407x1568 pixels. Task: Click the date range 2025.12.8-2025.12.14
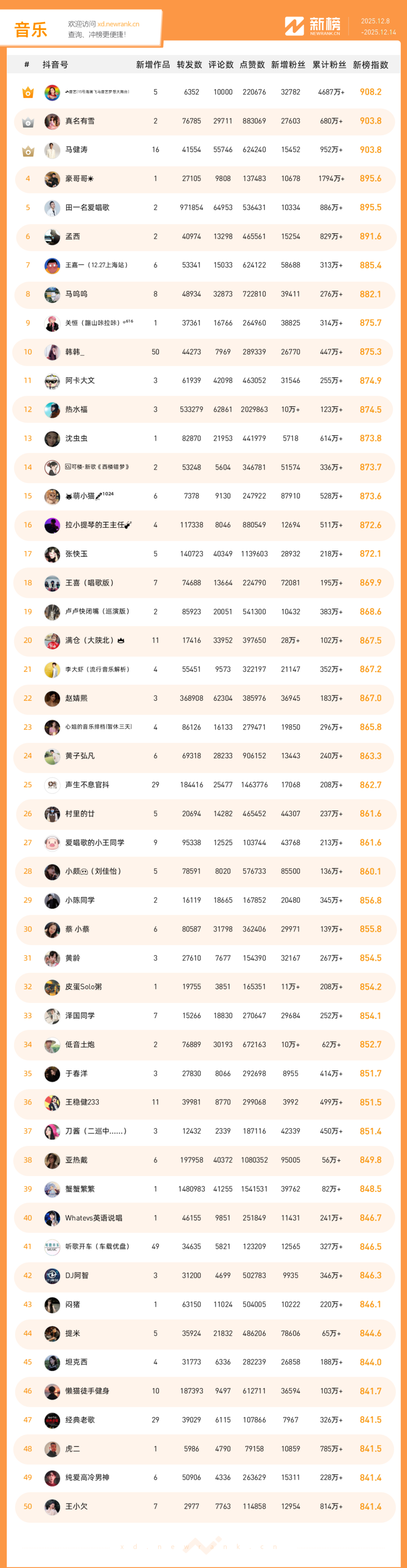coord(378,27)
